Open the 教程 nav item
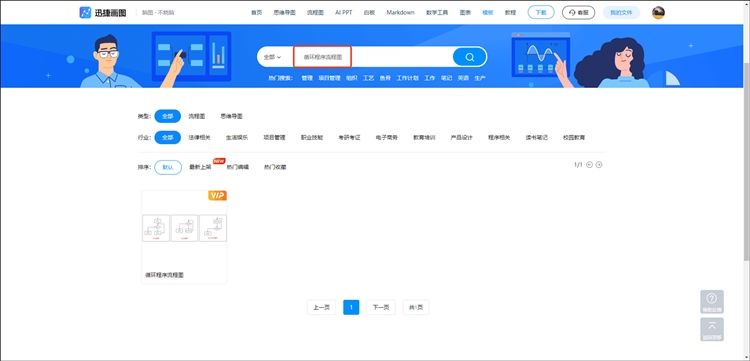 [510, 13]
